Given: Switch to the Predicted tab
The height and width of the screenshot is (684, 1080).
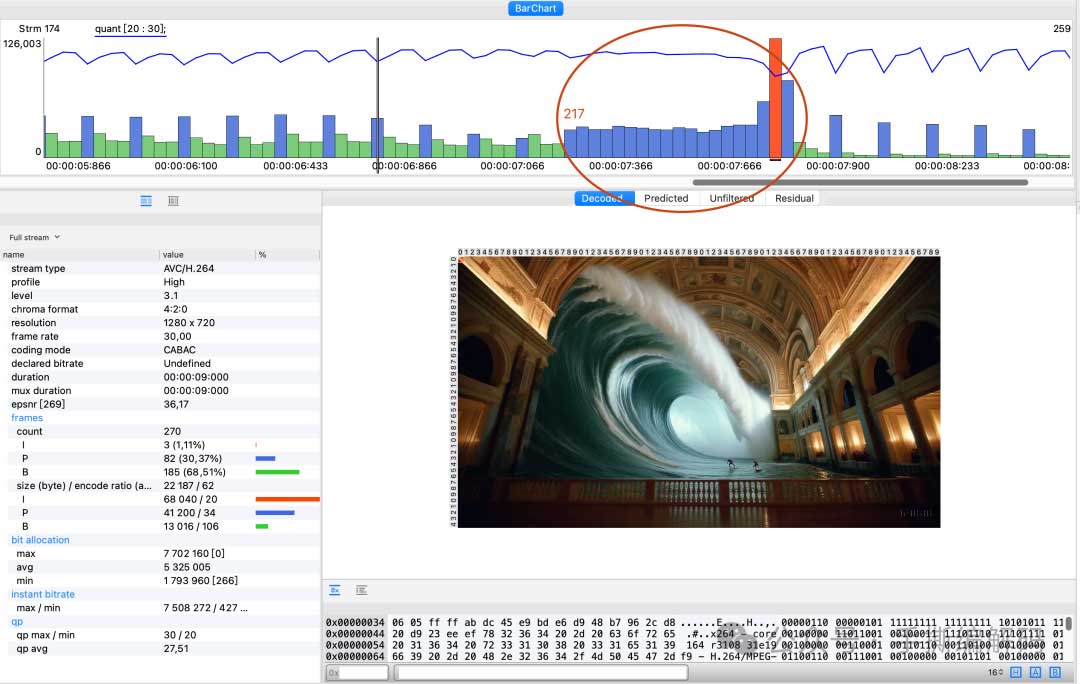Looking at the screenshot, I should (666, 198).
